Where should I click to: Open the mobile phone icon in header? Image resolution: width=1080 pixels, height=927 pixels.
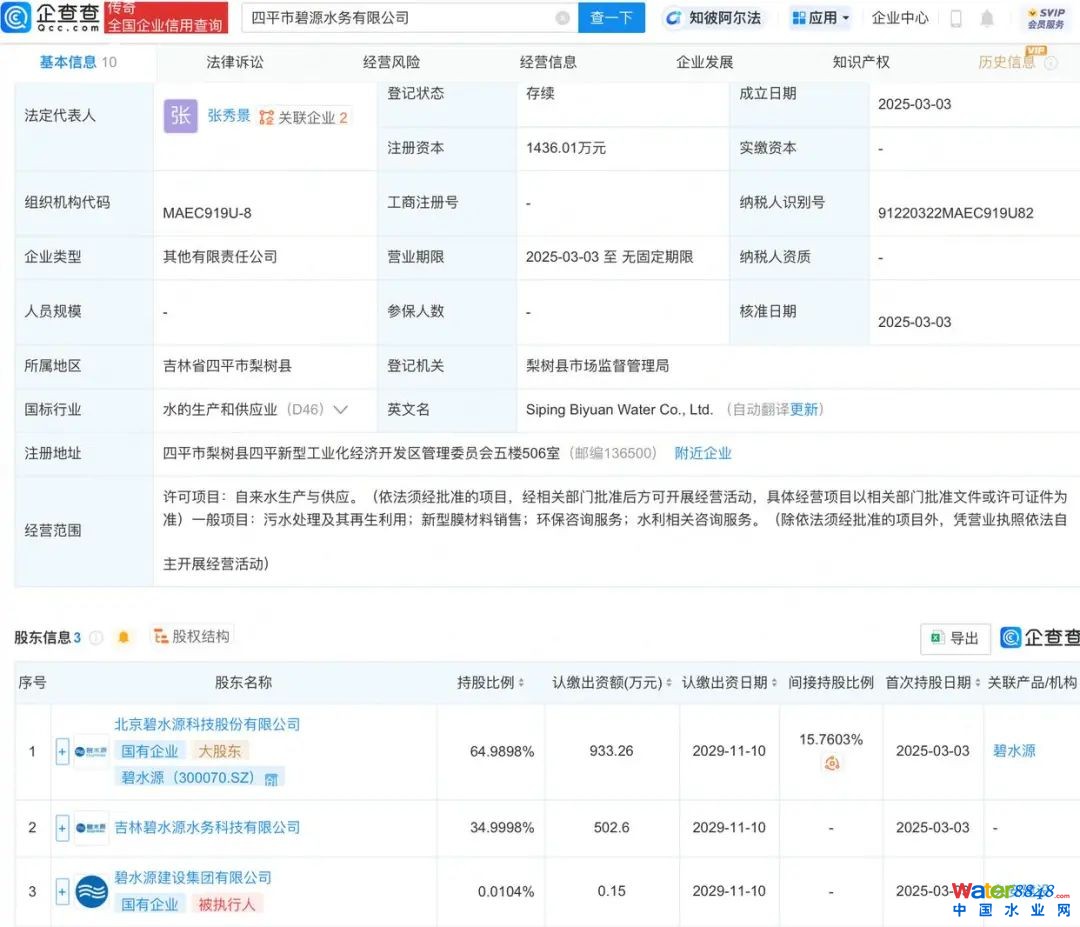956,18
